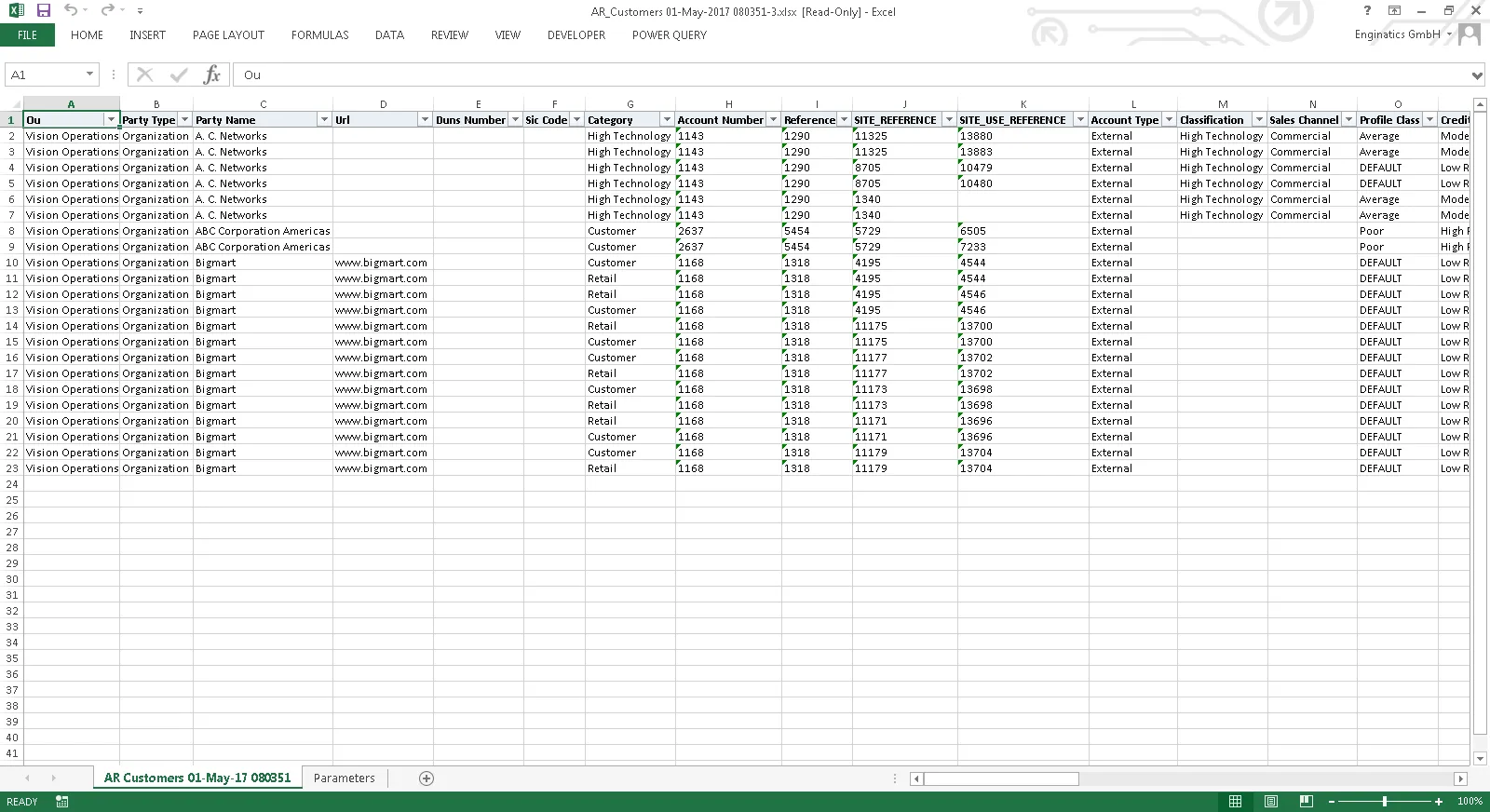Select column G header
Viewport: 1490px width, 812px height.
coord(630,104)
